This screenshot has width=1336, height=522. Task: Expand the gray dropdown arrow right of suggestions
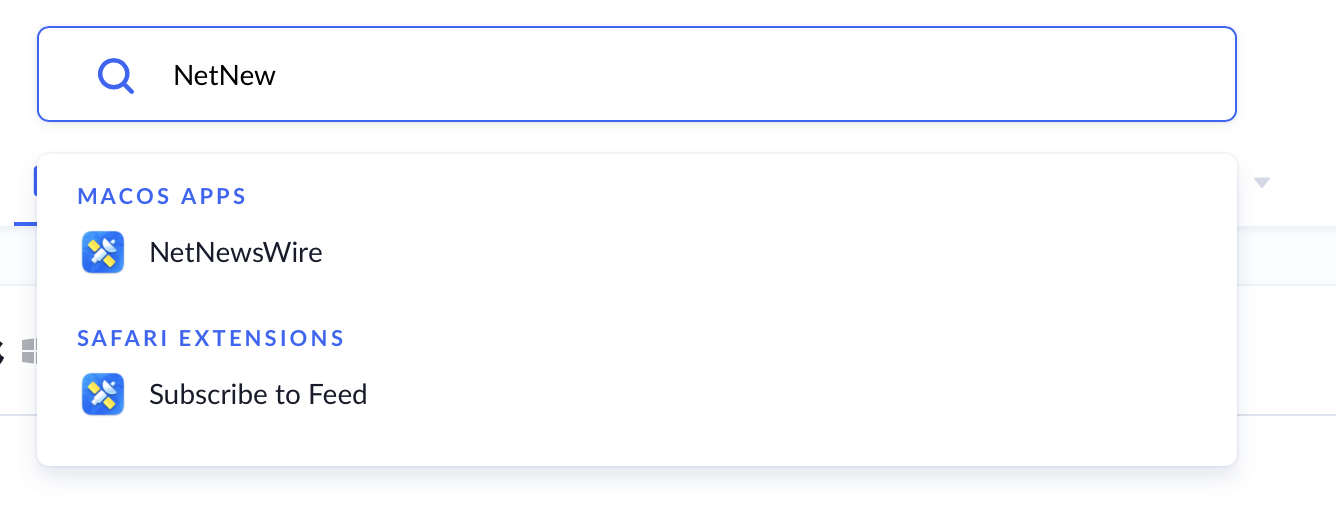(x=1262, y=182)
